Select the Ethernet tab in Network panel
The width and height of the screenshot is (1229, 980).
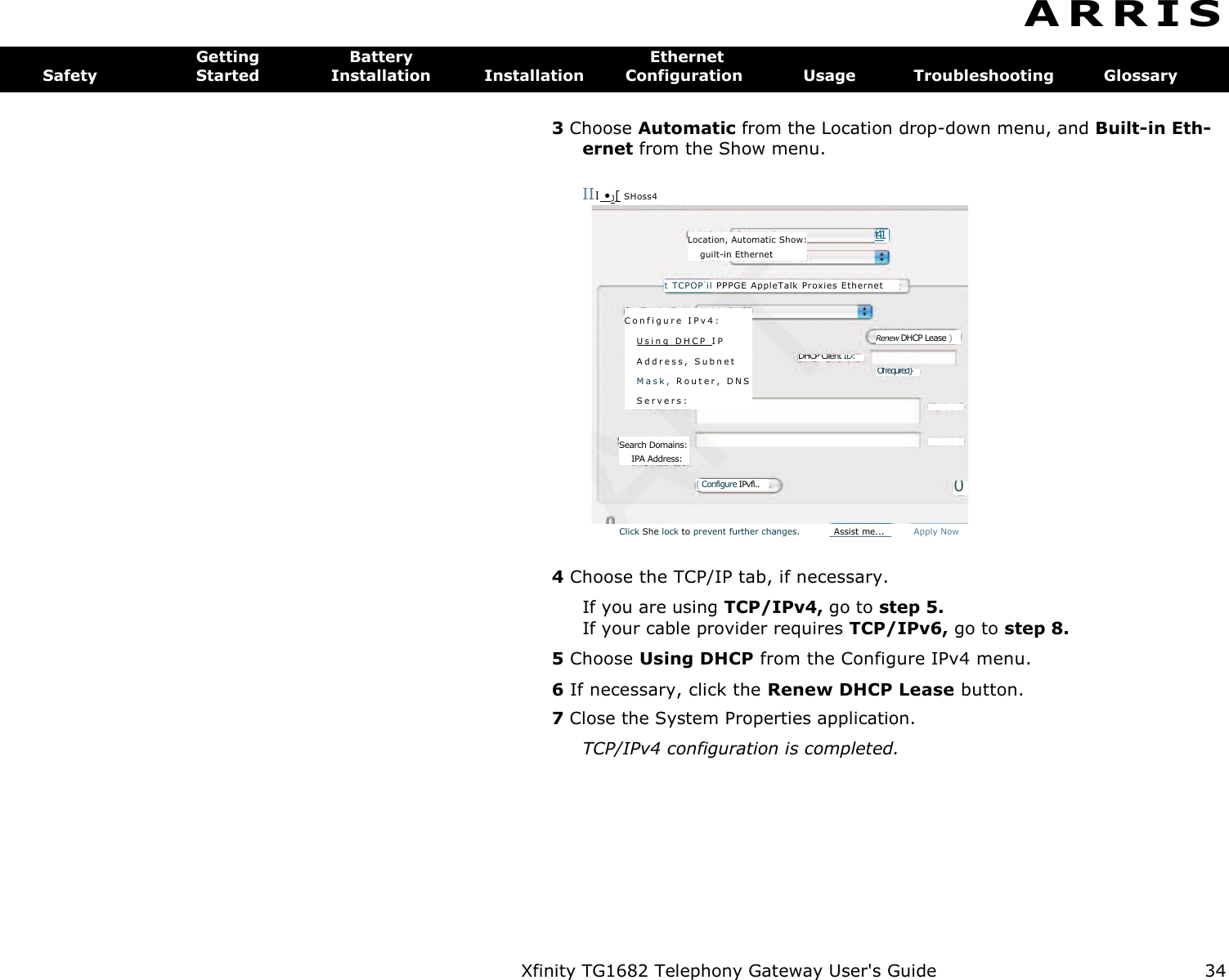pos(862,285)
